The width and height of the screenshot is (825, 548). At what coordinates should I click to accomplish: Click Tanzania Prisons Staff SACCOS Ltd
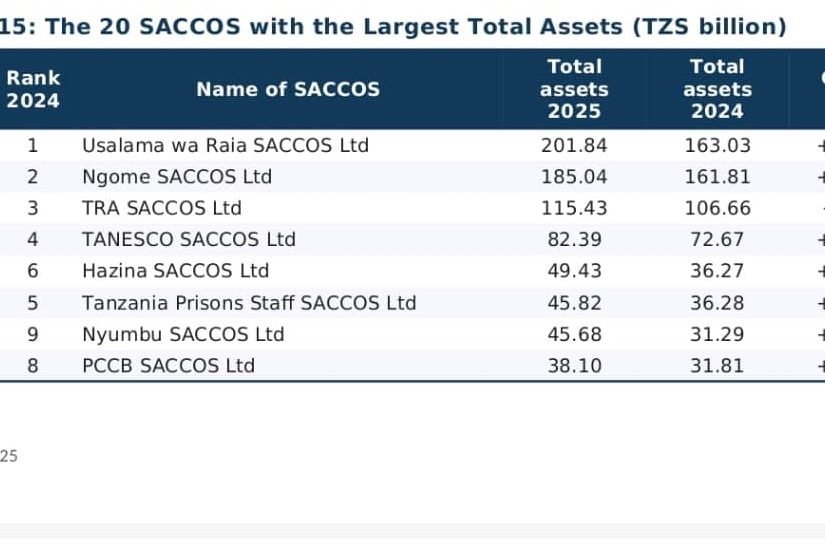[x=249, y=303]
